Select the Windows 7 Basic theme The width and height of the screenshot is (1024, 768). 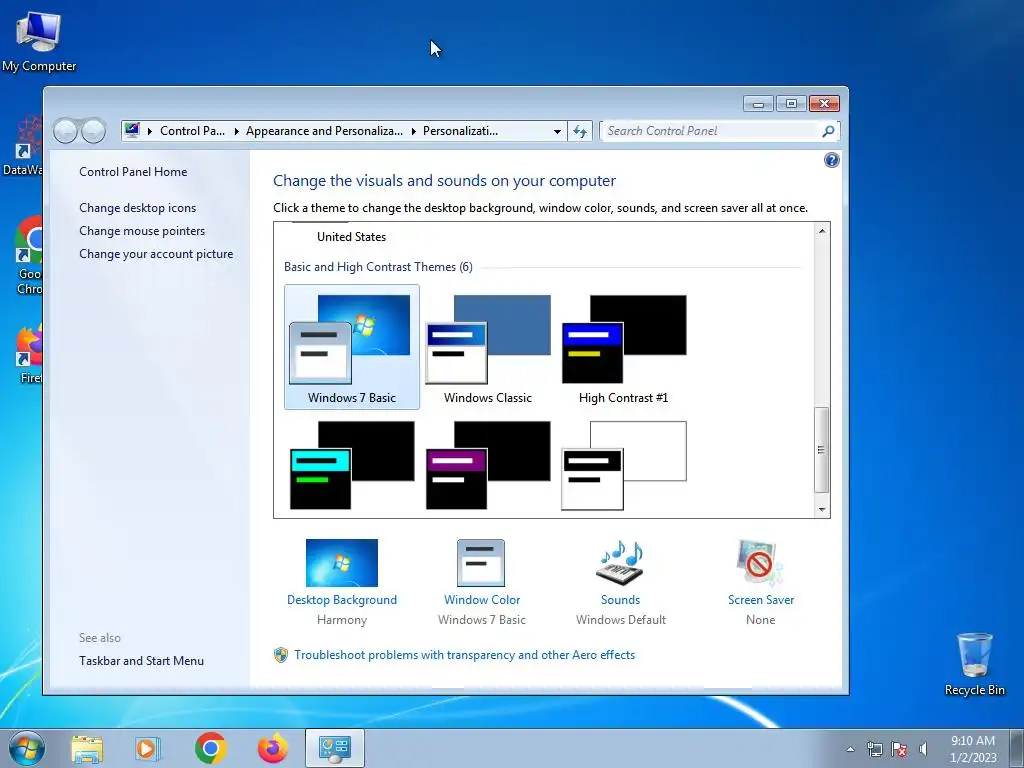[351, 347]
